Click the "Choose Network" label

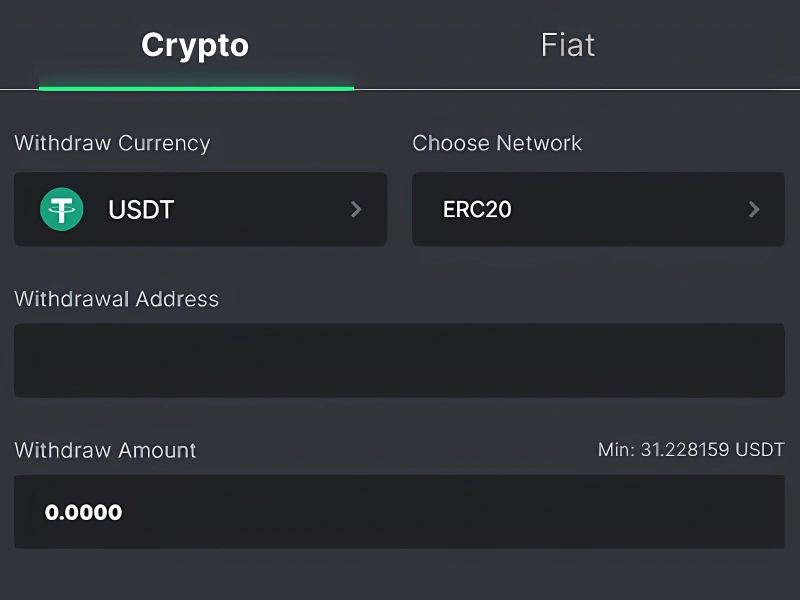(x=497, y=143)
